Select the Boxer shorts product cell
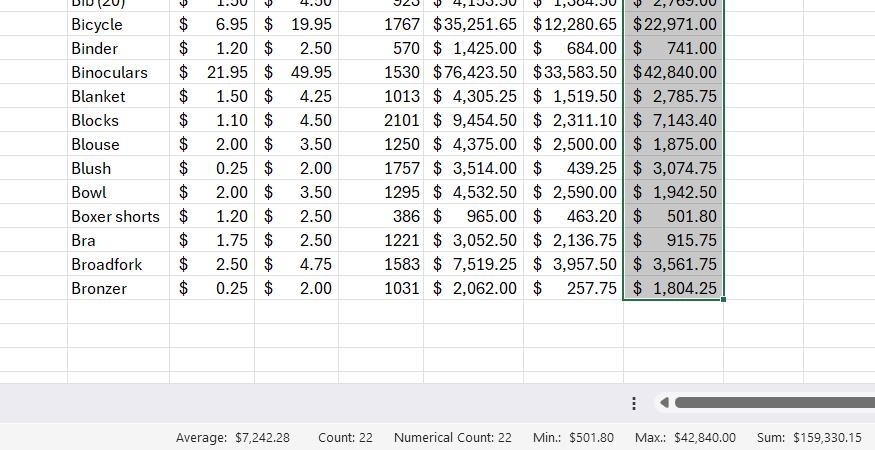 click(118, 217)
